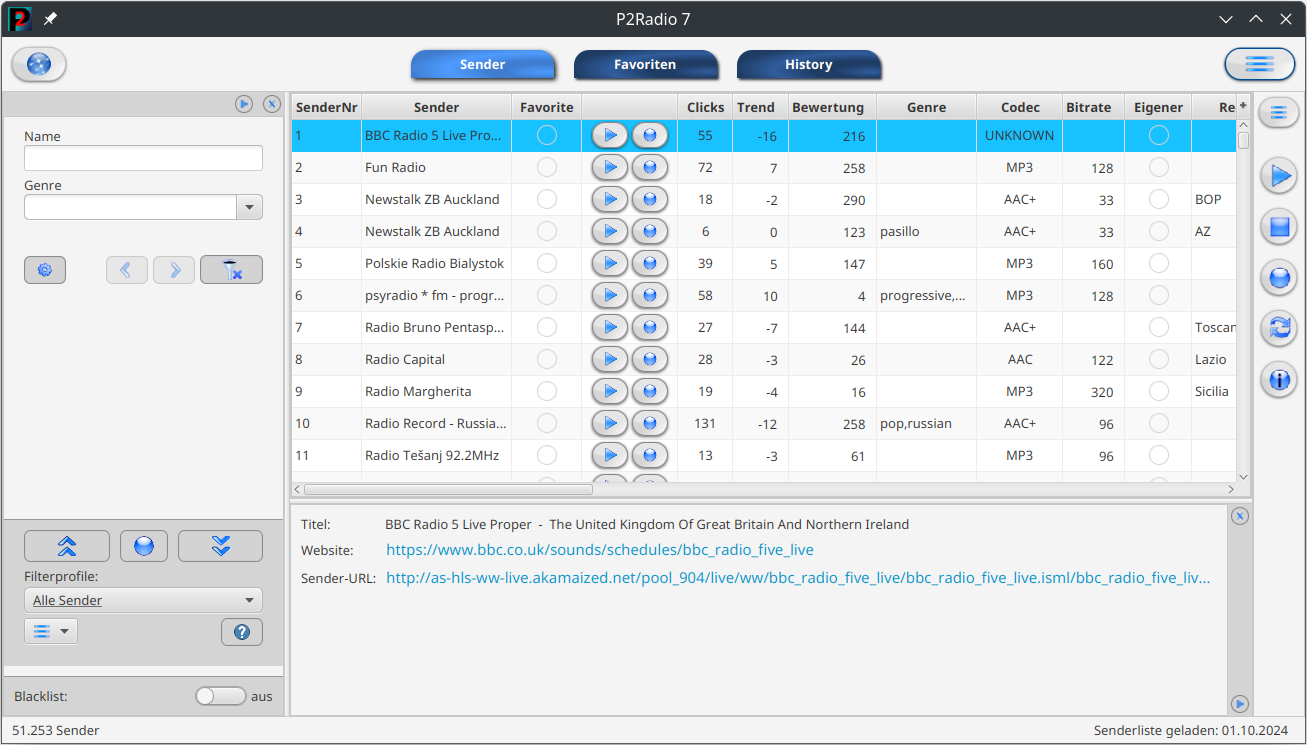Click sphere button between the double-arrow buttons
Image resolution: width=1307 pixels, height=745 pixels.
click(144, 546)
